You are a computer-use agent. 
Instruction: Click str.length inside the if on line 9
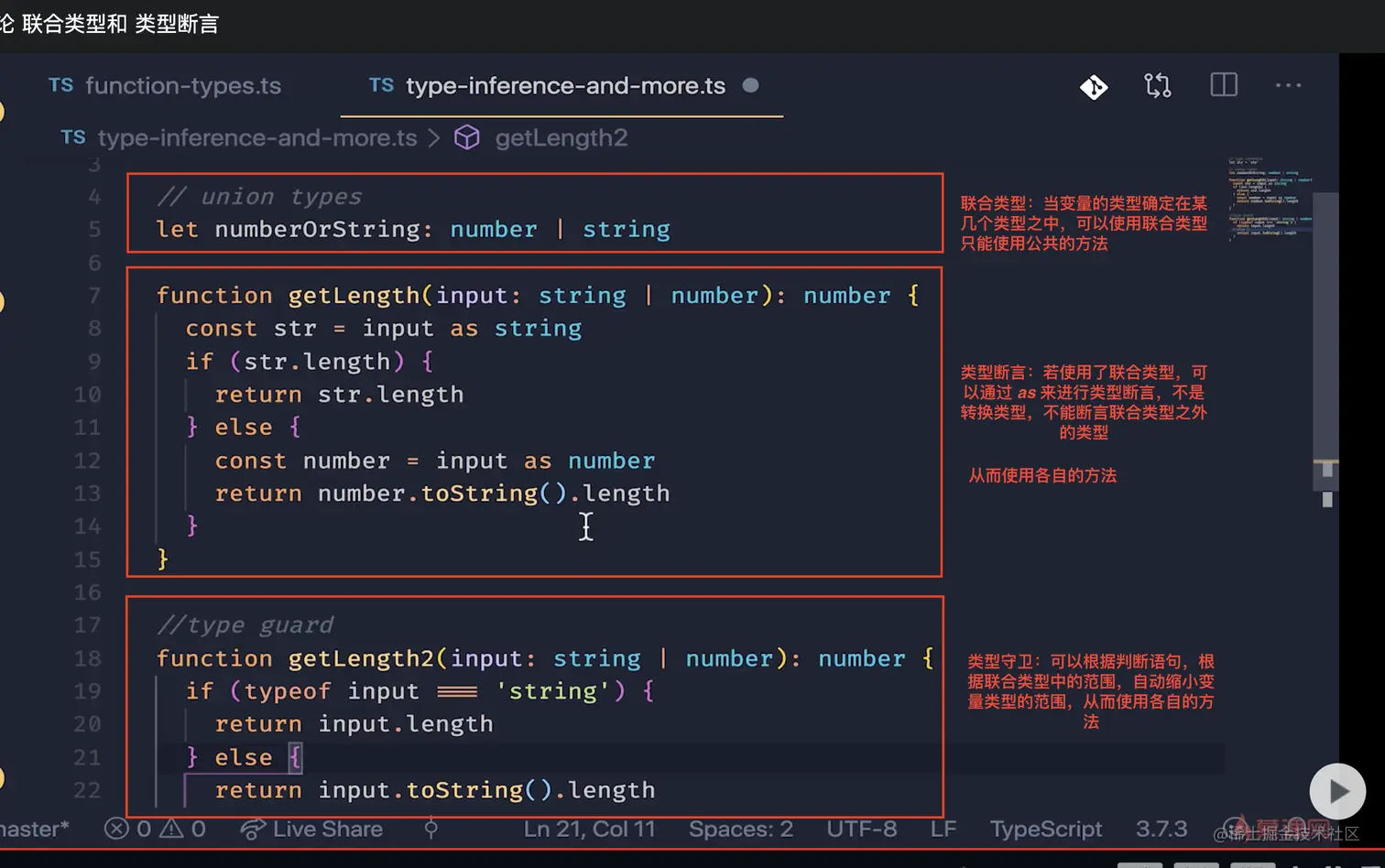[x=317, y=362]
